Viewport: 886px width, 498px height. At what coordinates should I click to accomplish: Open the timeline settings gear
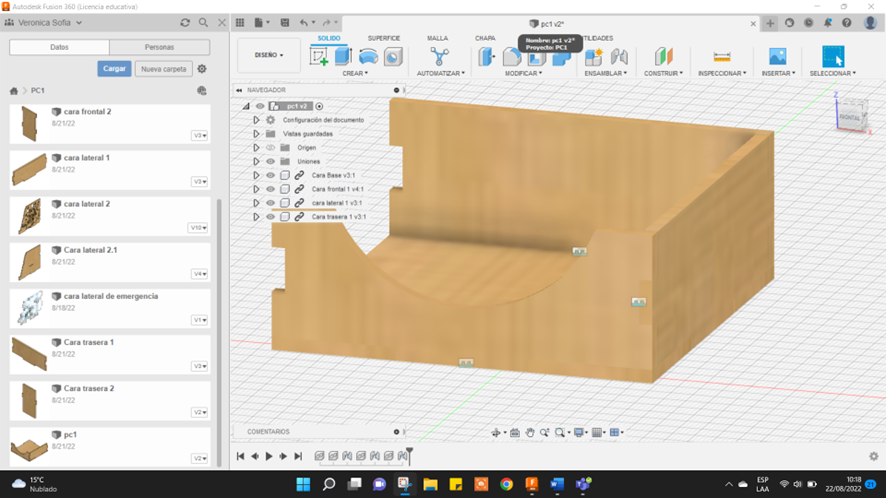tap(874, 456)
